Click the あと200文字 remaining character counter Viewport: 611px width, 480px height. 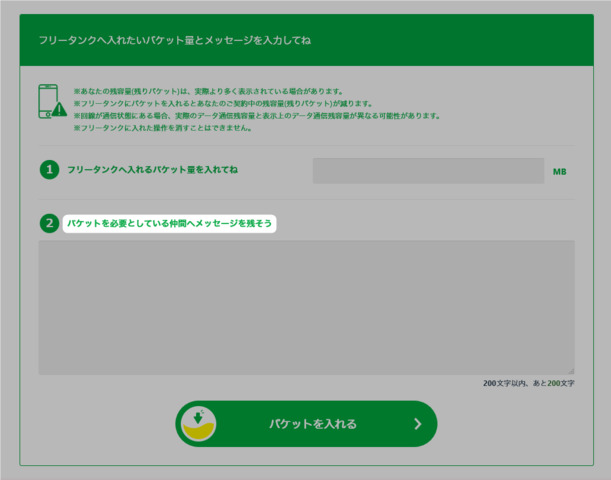(553, 383)
